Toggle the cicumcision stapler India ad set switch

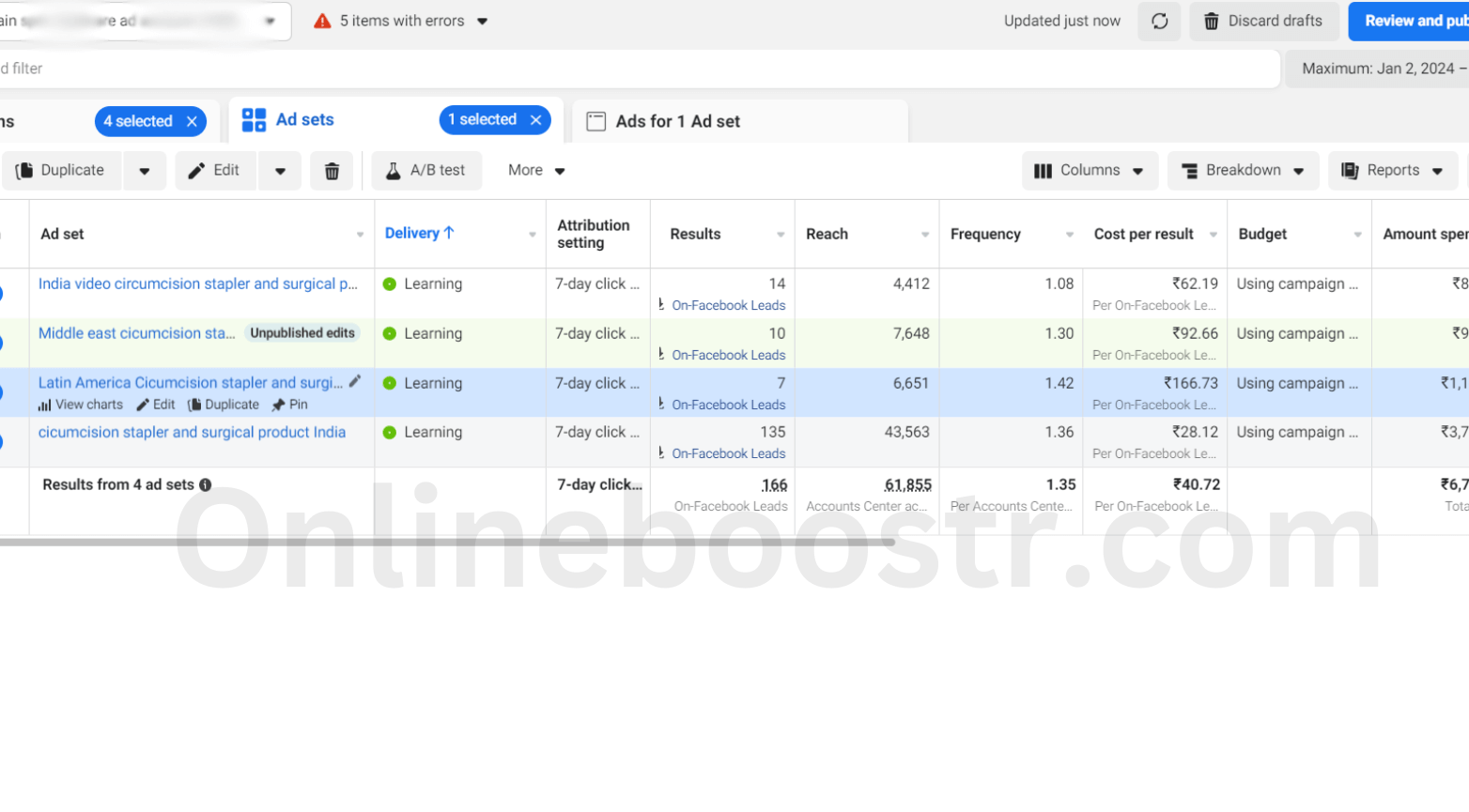pyautogui.click(x=2, y=441)
